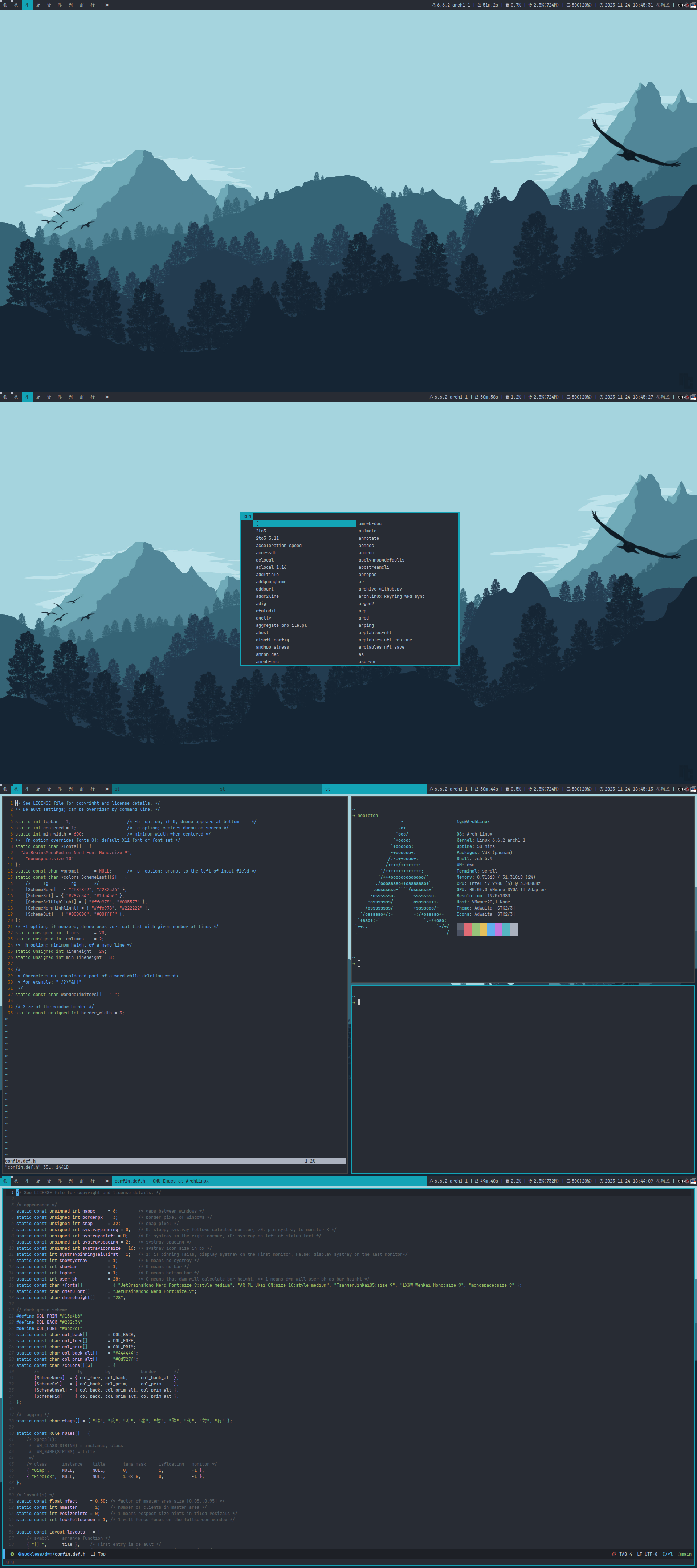
Task: Pick 'alsoft-config' in the dmenu list
Action: coord(272,640)
